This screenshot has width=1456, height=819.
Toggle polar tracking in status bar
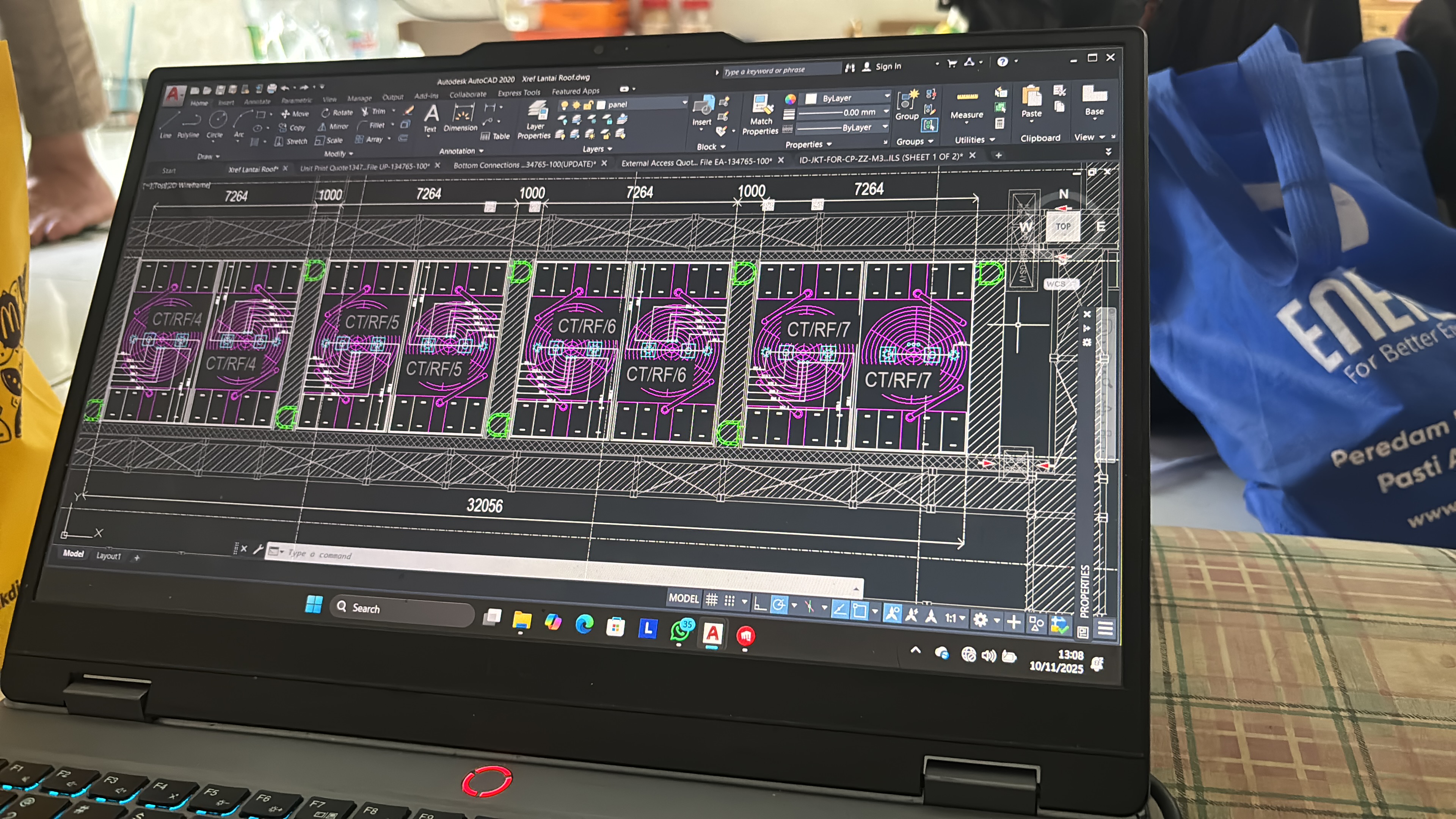click(x=779, y=606)
